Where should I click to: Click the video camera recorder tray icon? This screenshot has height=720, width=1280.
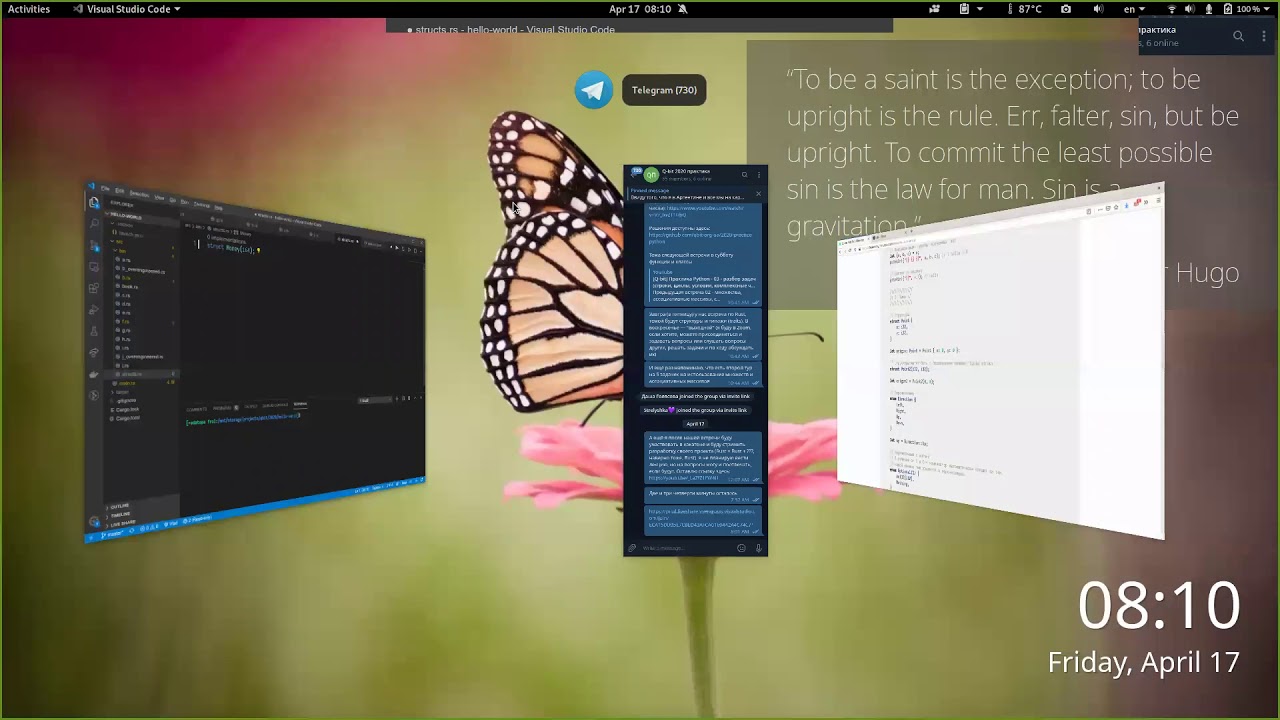click(934, 9)
